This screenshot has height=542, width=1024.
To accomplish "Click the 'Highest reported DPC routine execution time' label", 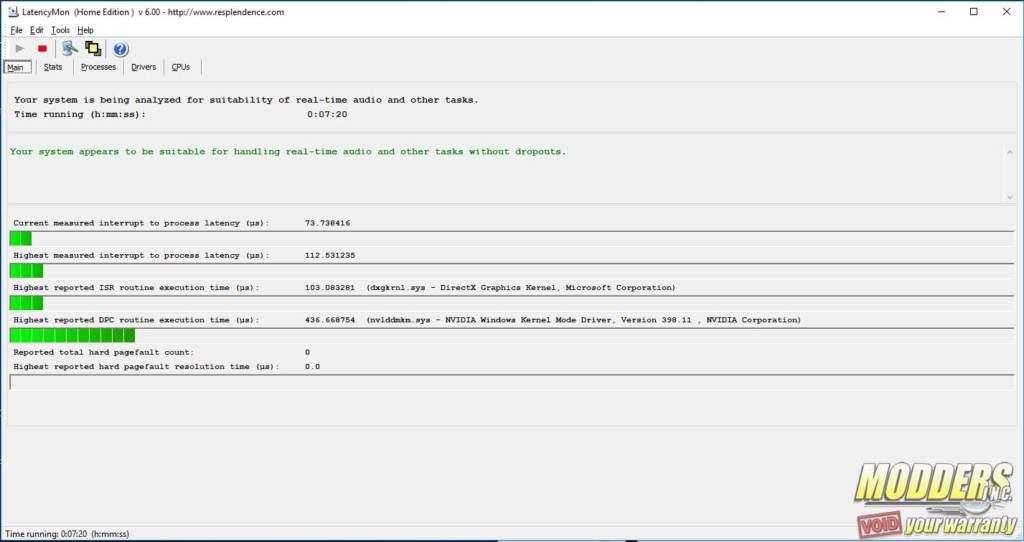I will (136, 321).
